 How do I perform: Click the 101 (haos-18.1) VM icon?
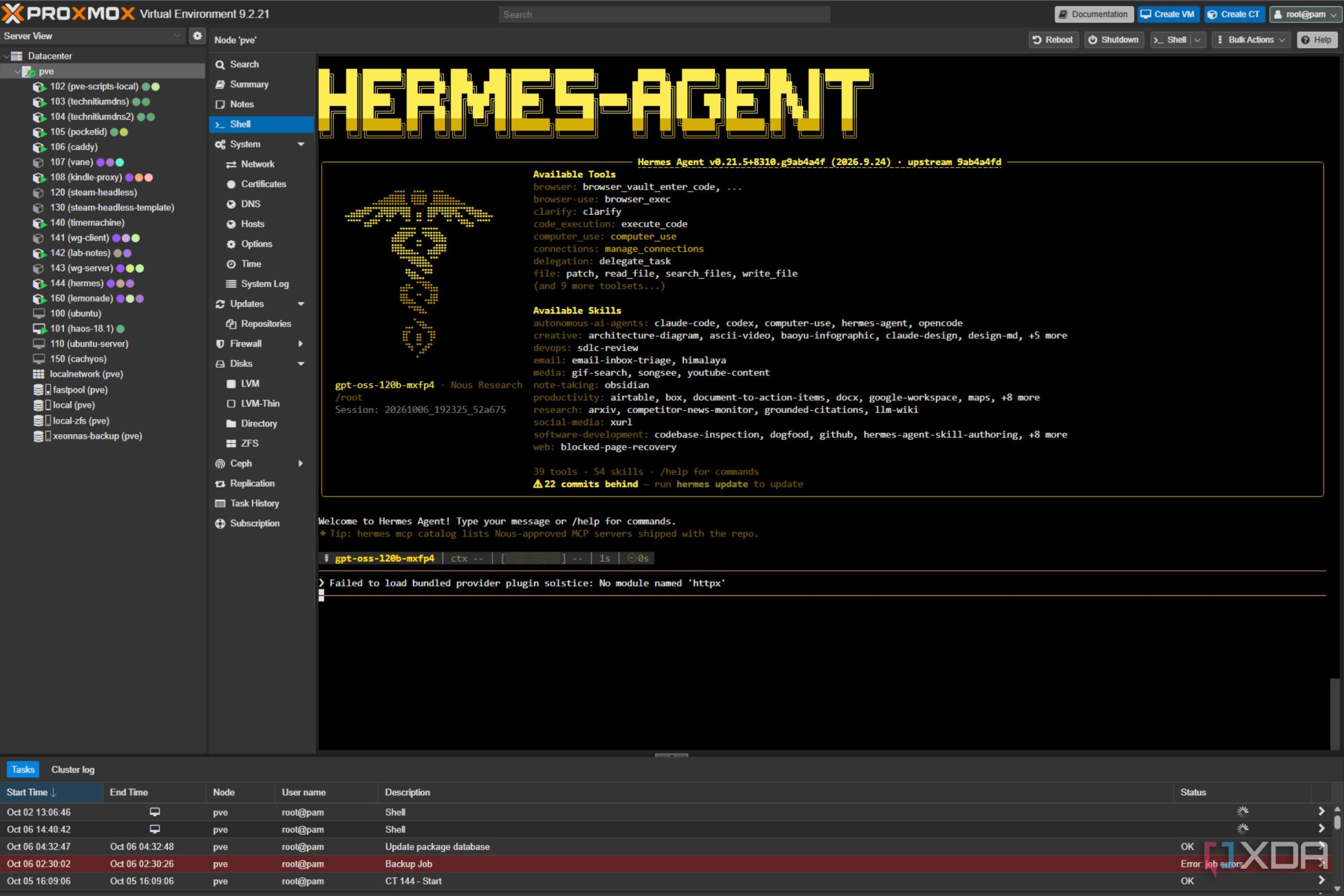[x=39, y=329]
